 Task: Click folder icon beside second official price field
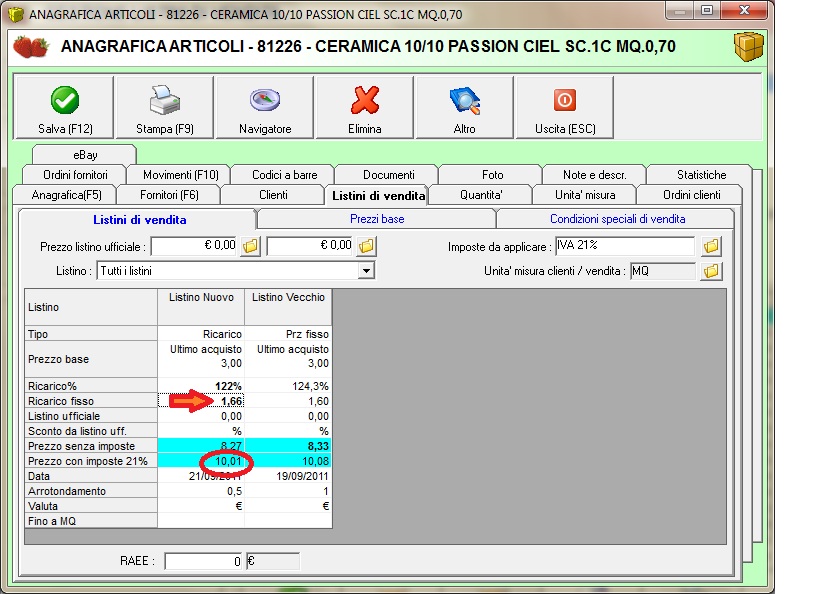coord(367,246)
